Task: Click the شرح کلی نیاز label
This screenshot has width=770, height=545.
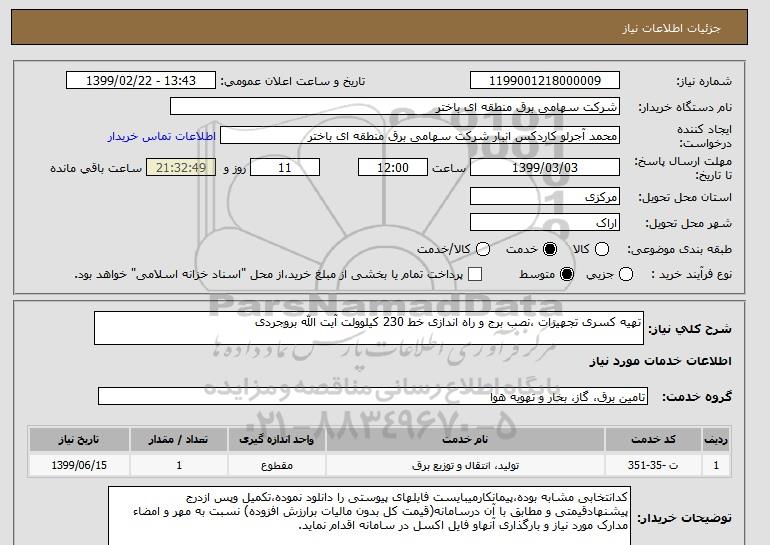Action: 690,328
